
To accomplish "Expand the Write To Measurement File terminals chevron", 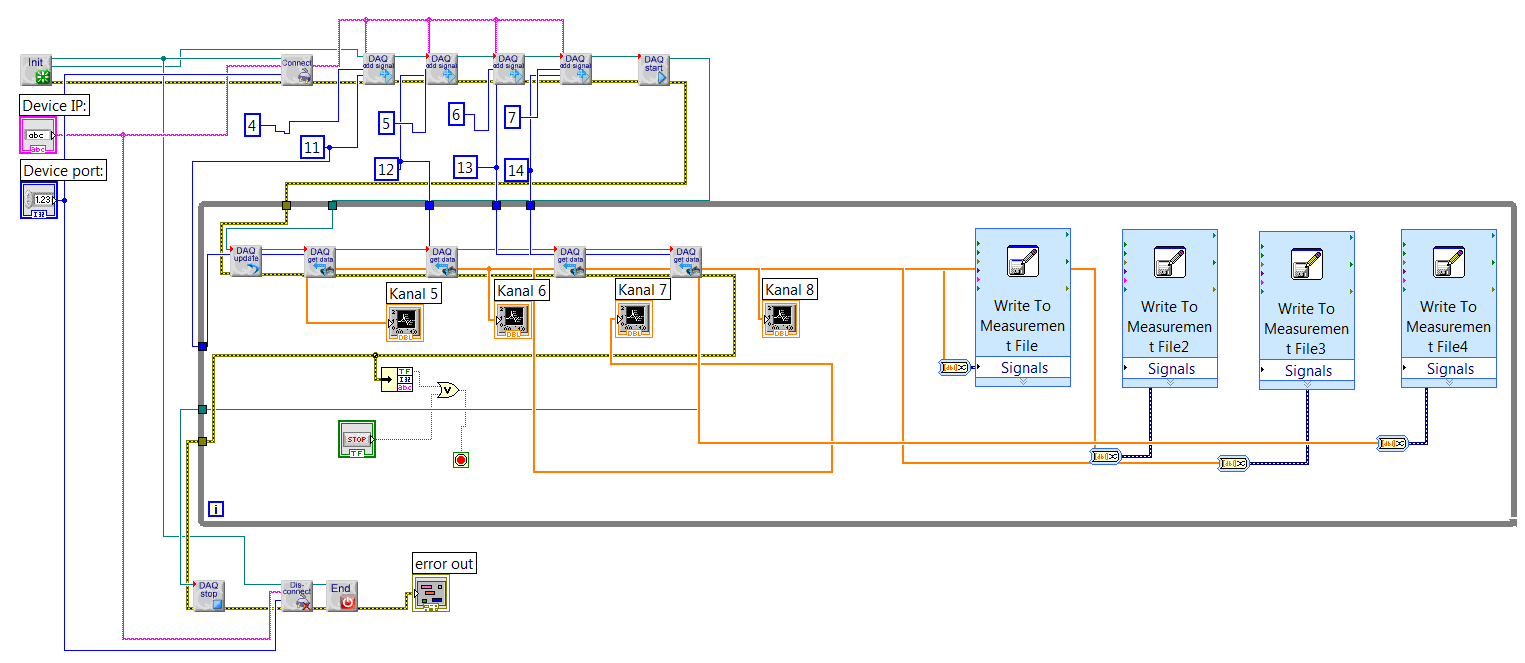I will pyautogui.click(x=1023, y=381).
